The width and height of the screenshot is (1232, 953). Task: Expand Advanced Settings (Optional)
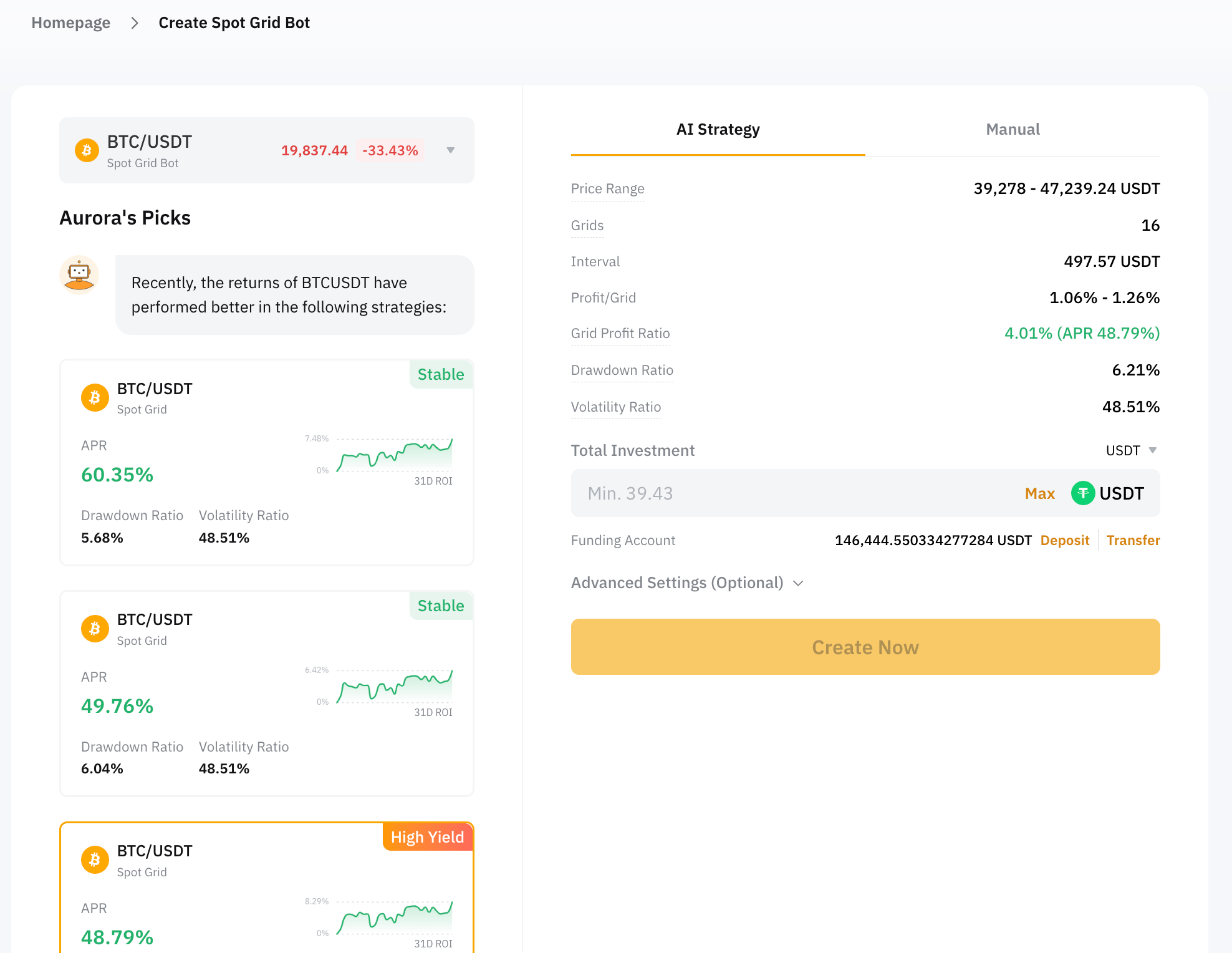[x=687, y=583]
